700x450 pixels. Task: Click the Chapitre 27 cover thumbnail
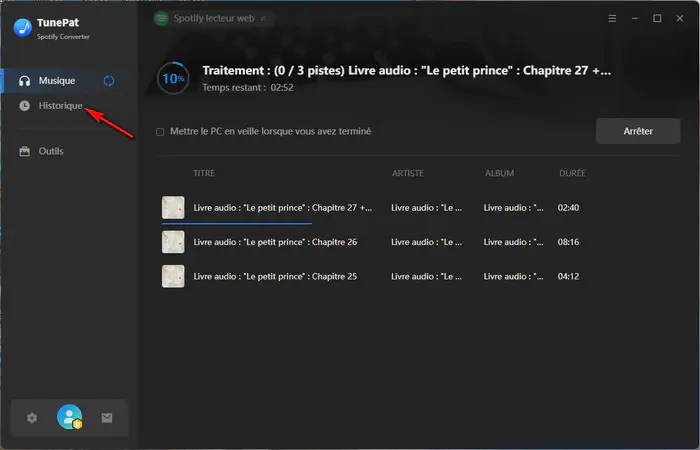(173, 207)
